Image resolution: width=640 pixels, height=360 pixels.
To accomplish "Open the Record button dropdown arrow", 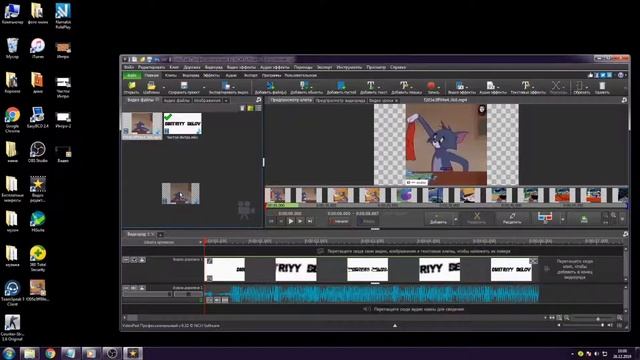I will [439, 87].
